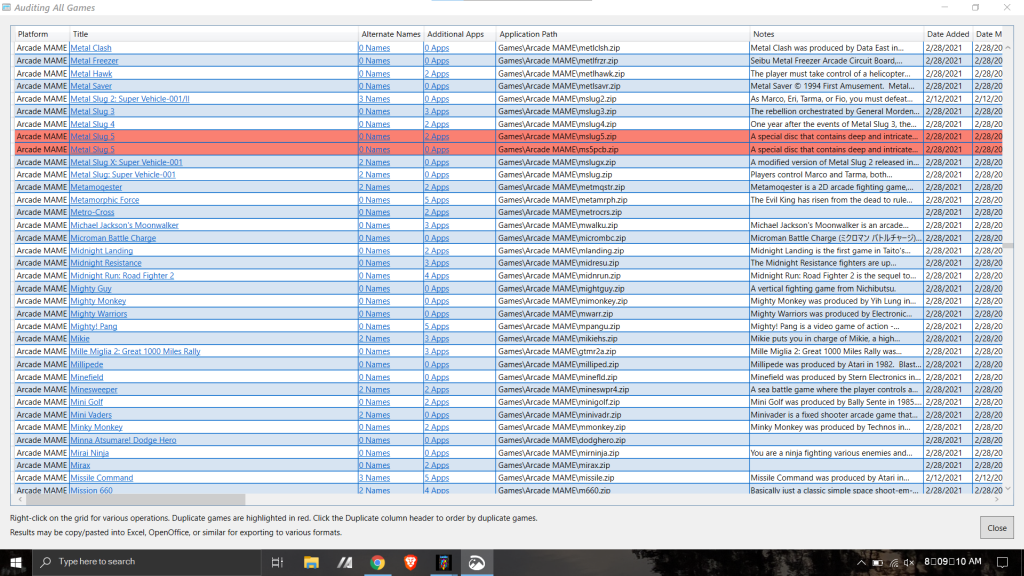The image size is (1024, 576).
Task: Open the Midnight Resistance title link
Action: (x=106, y=263)
